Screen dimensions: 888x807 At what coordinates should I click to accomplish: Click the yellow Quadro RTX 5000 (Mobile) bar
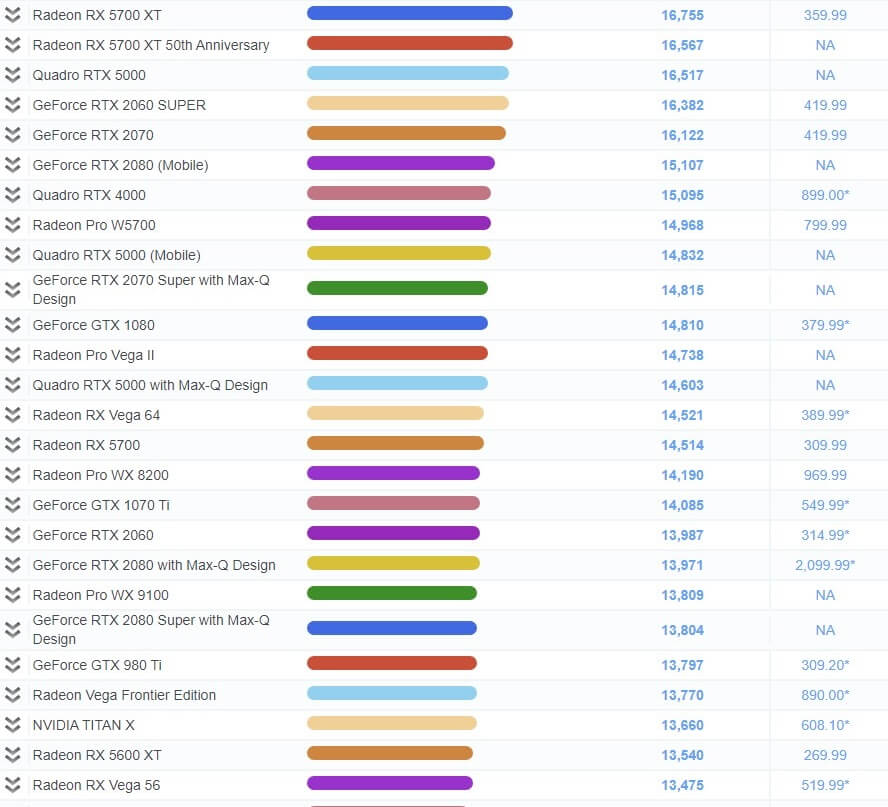[399, 253]
